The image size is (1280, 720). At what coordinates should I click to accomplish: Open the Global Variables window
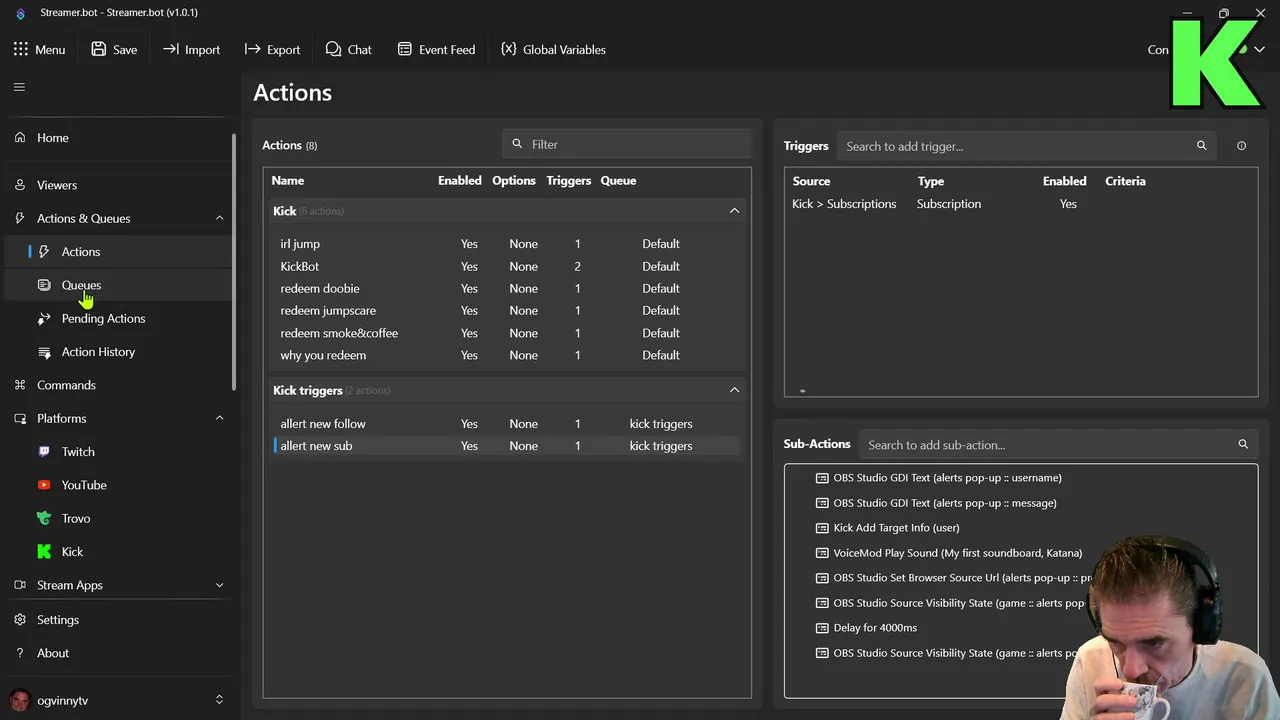553,50
